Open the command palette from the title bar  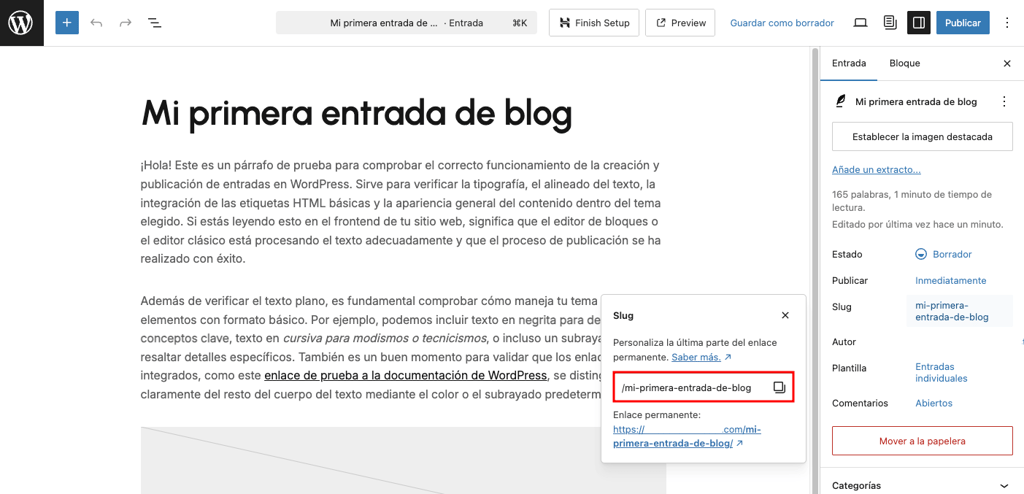pos(406,23)
